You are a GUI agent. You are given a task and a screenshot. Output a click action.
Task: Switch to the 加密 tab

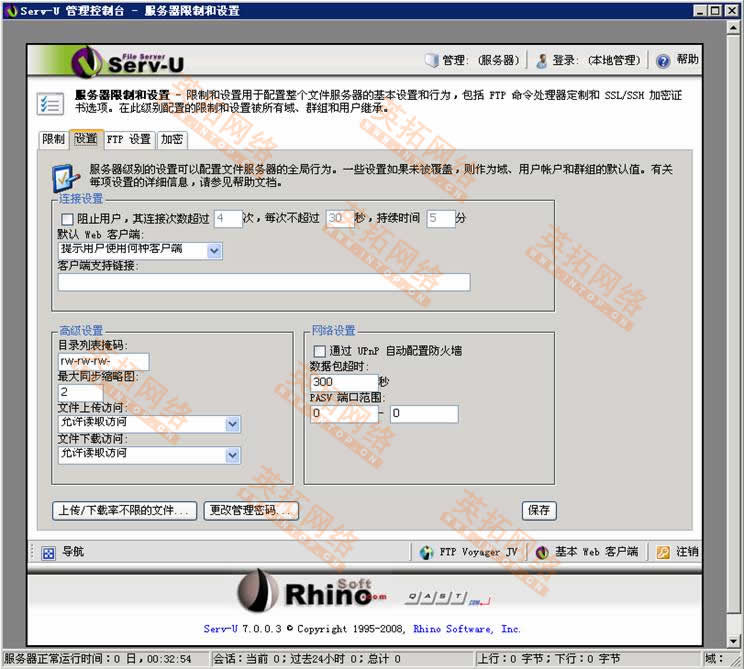[172, 139]
